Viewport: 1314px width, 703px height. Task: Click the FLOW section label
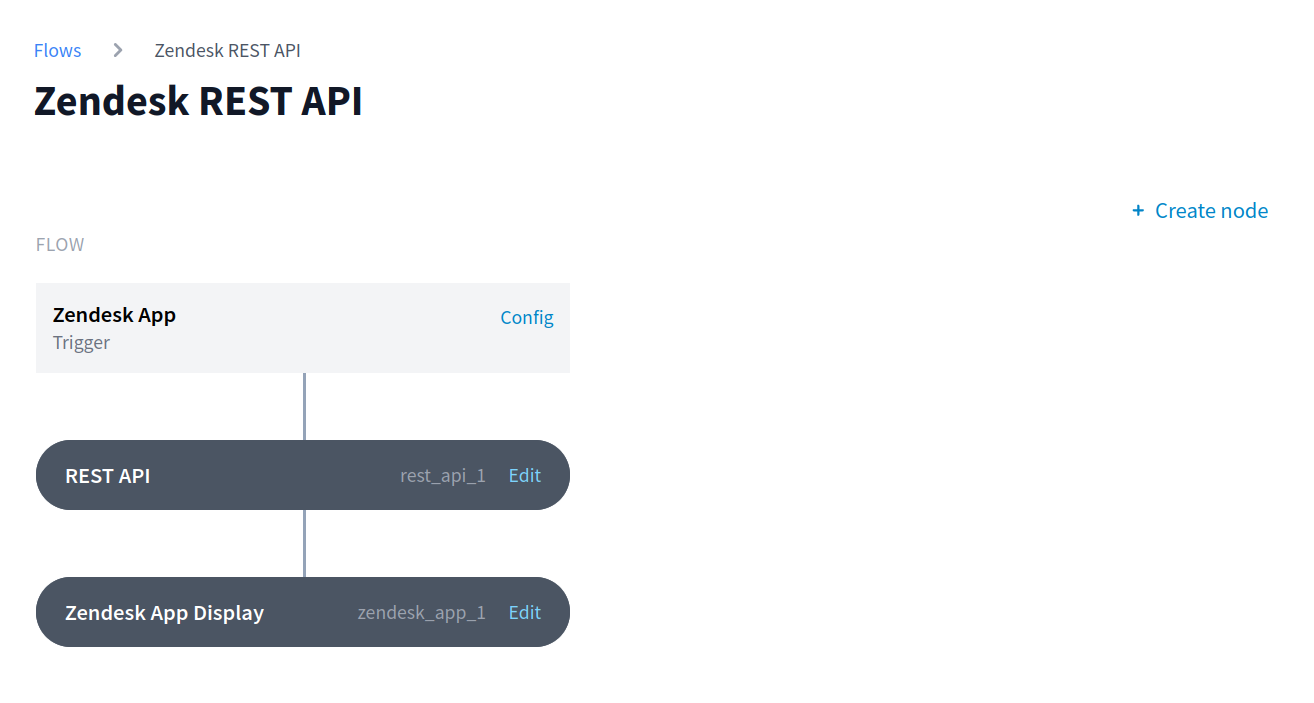[59, 244]
